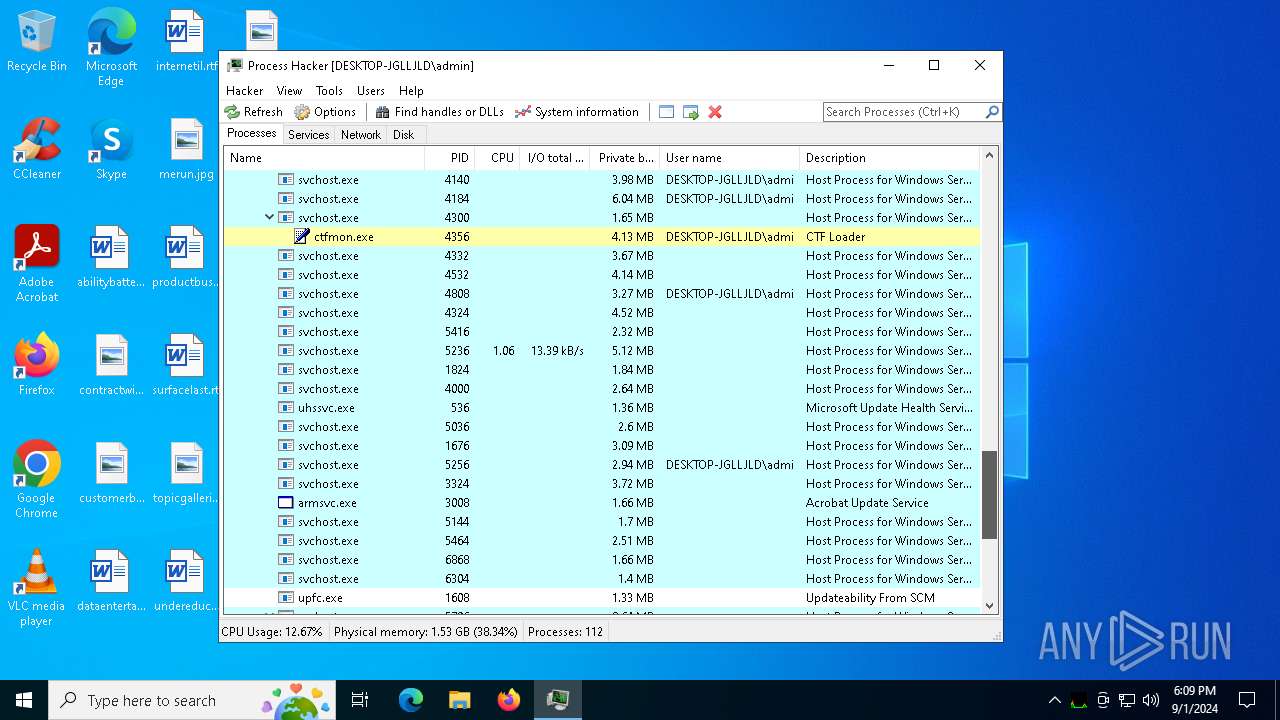Select the internetil.rtf desktop file
The image size is (1280, 720).
pyautogui.click(x=186, y=42)
